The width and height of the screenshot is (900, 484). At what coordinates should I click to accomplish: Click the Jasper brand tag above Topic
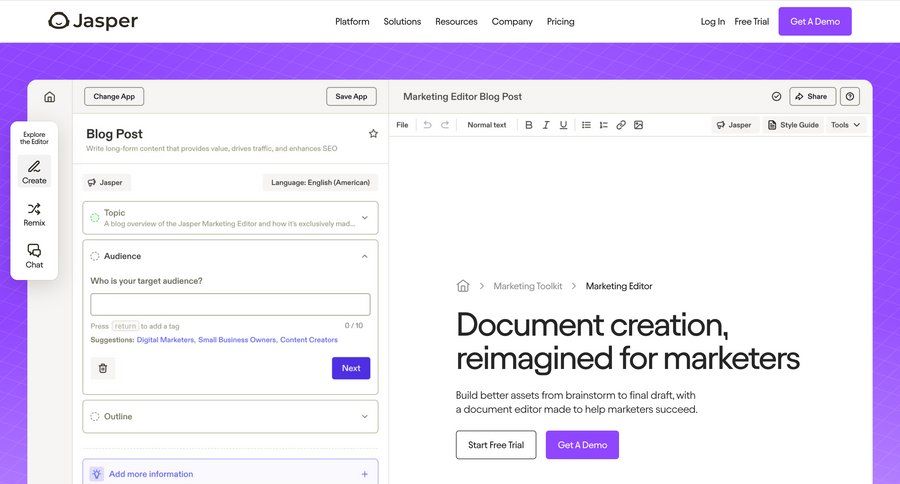click(106, 183)
